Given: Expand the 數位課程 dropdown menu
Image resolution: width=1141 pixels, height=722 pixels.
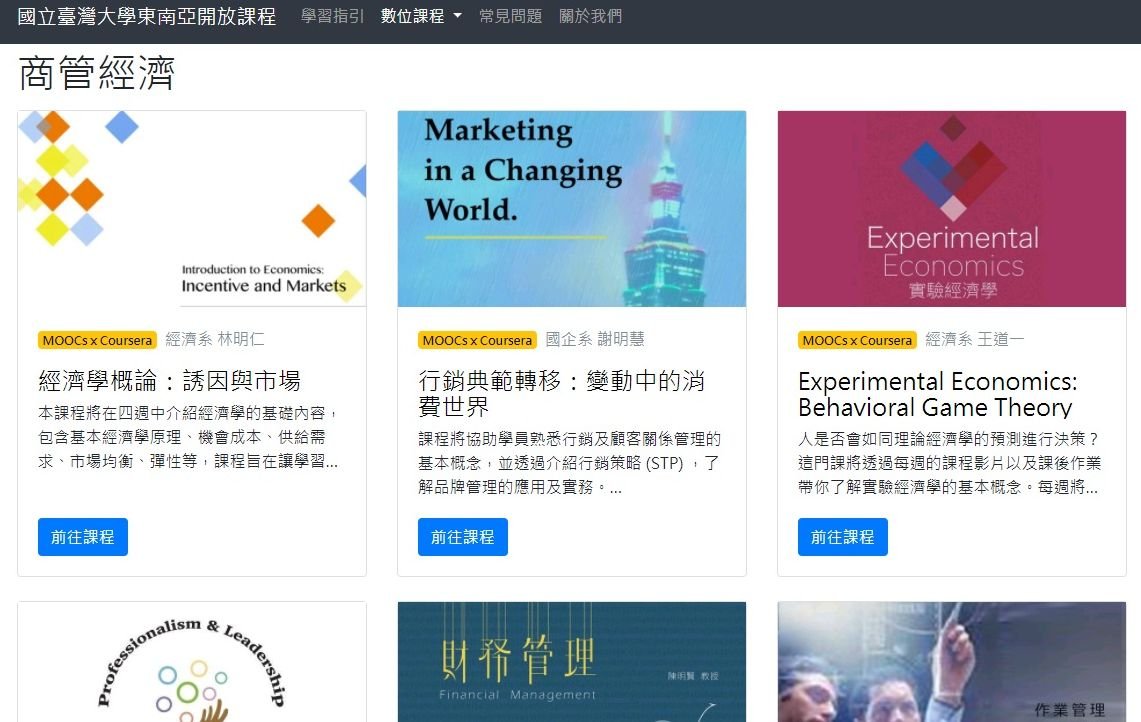Looking at the screenshot, I should [x=421, y=16].
